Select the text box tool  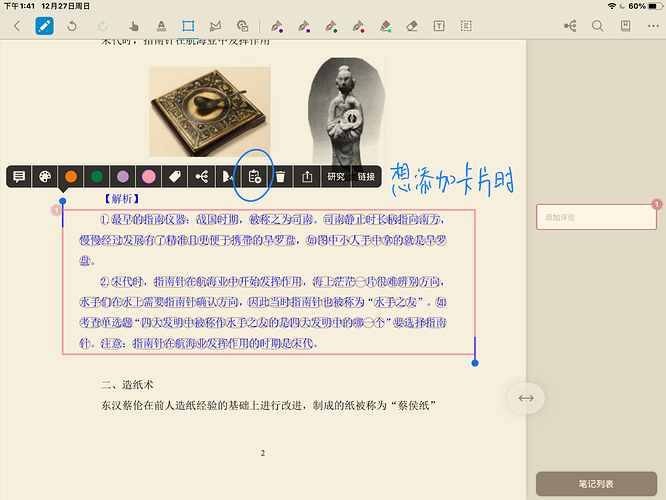coord(439,26)
